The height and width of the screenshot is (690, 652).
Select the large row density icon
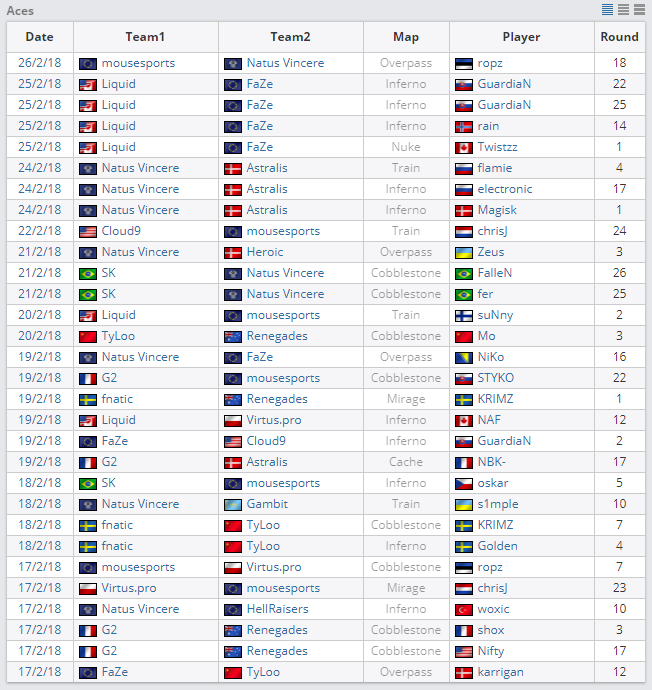[637, 9]
